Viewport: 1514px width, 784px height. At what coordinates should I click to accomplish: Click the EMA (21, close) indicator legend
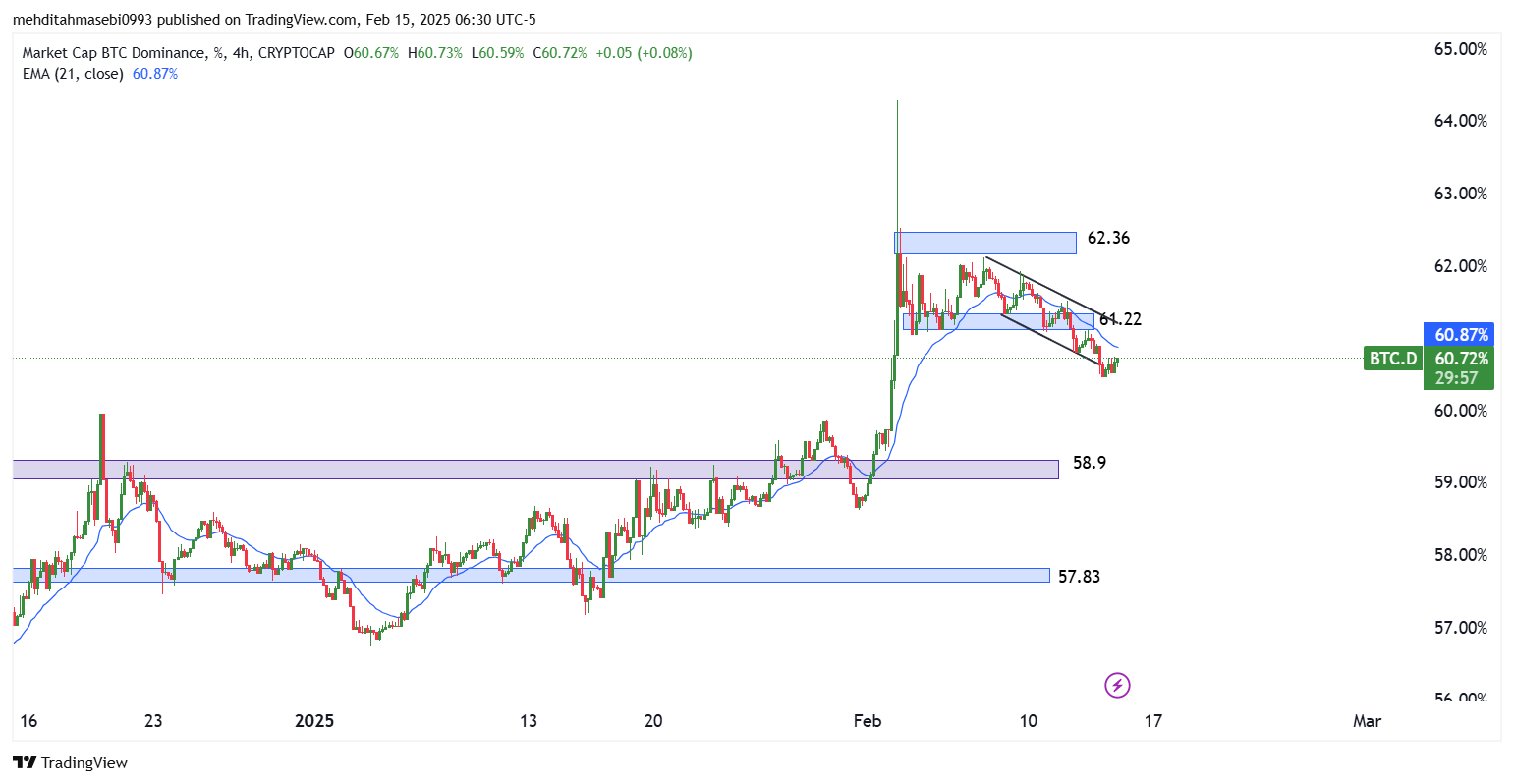73,74
